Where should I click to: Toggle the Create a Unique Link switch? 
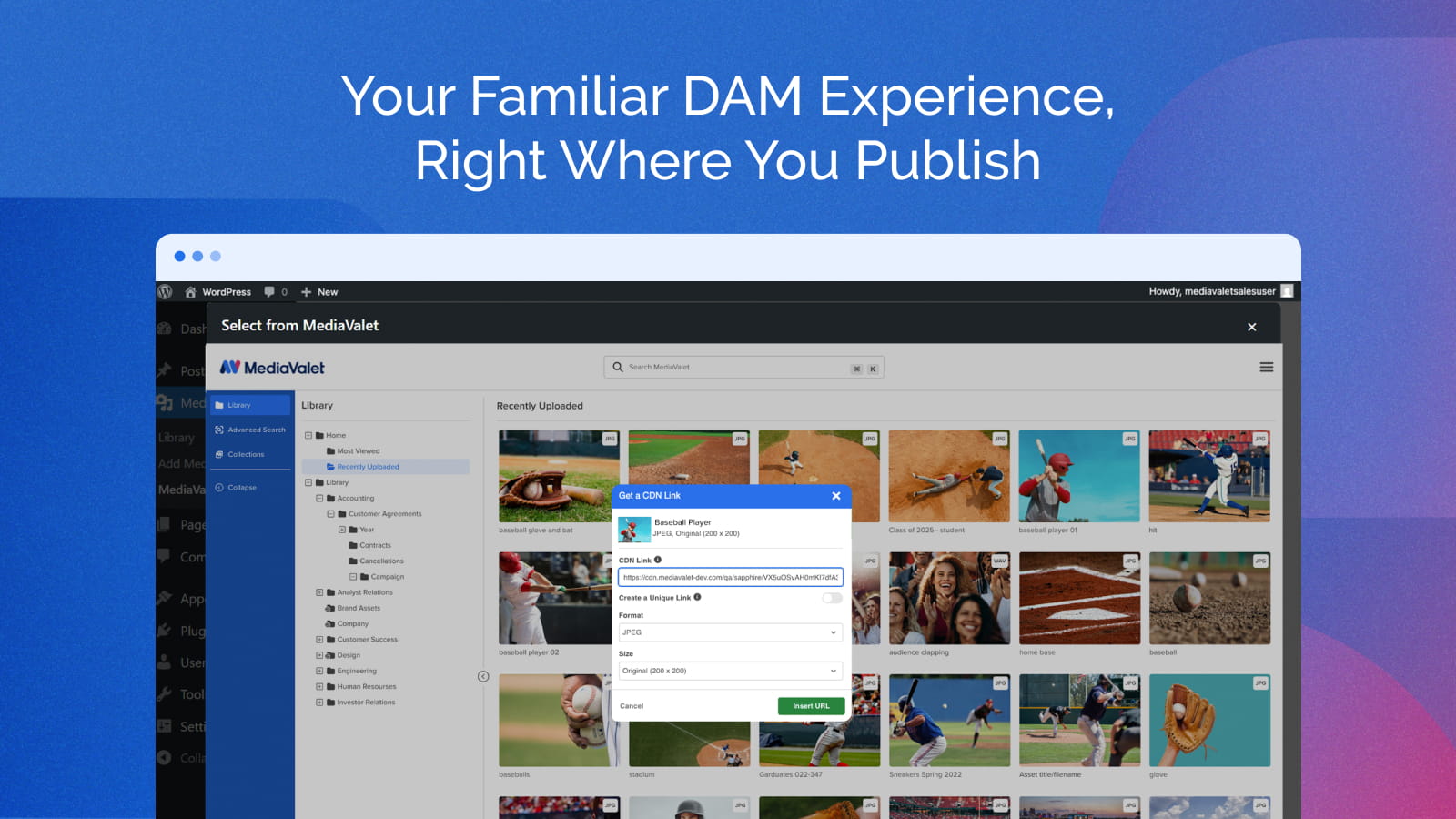(832, 598)
